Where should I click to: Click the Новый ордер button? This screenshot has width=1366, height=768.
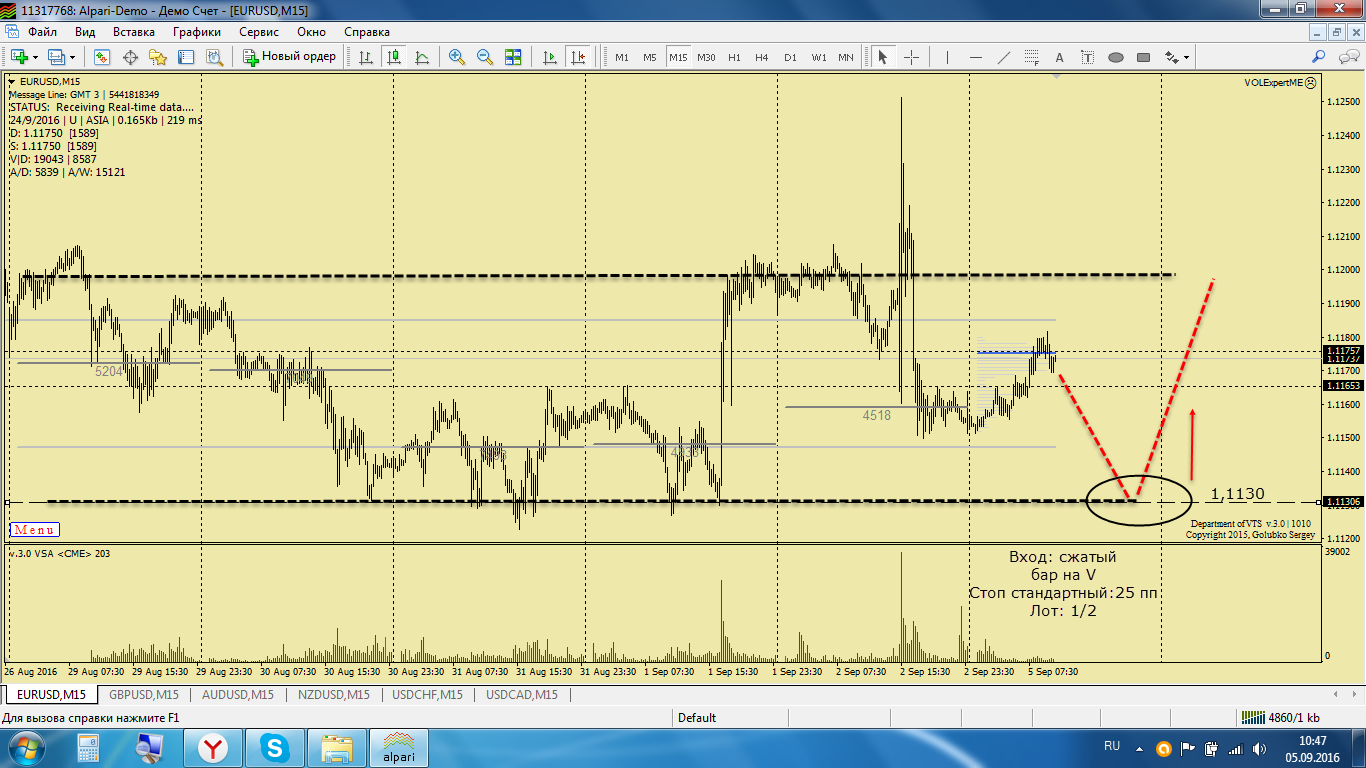[290, 57]
